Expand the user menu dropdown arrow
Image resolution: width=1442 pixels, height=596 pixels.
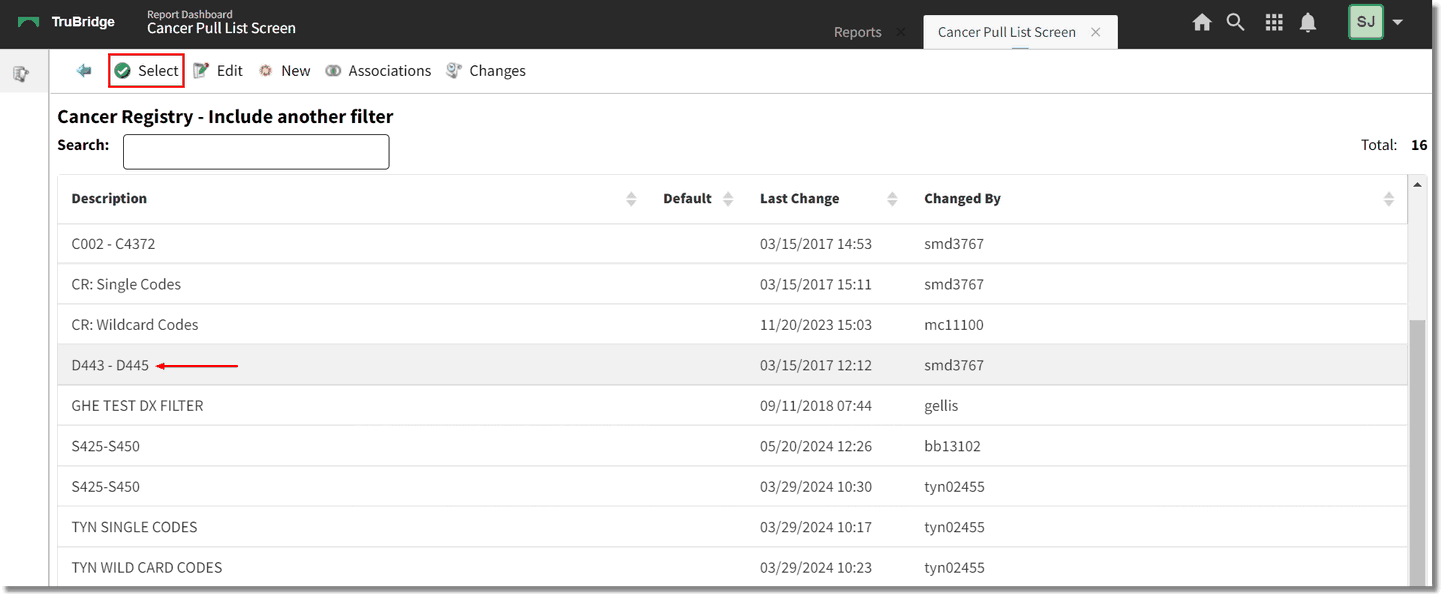1398,23
